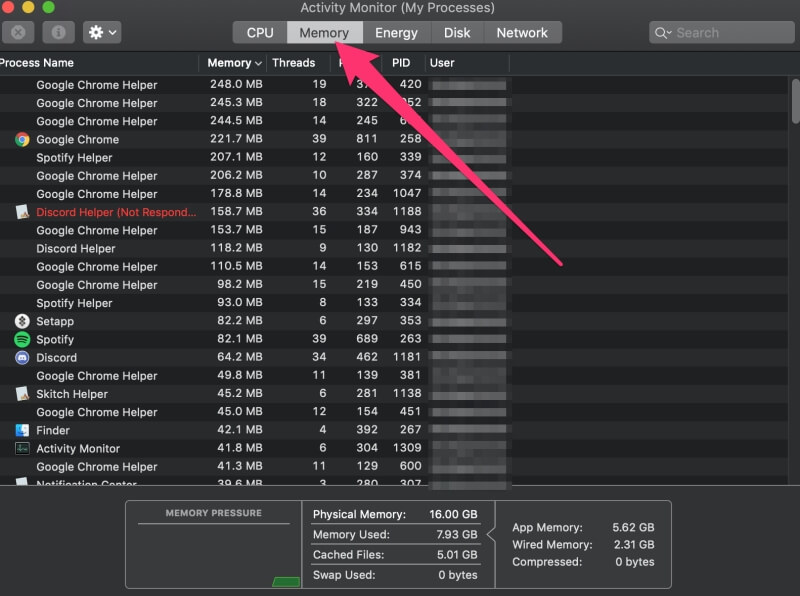Select Google Chrome Helper using 244.5 MB

(x=96, y=121)
